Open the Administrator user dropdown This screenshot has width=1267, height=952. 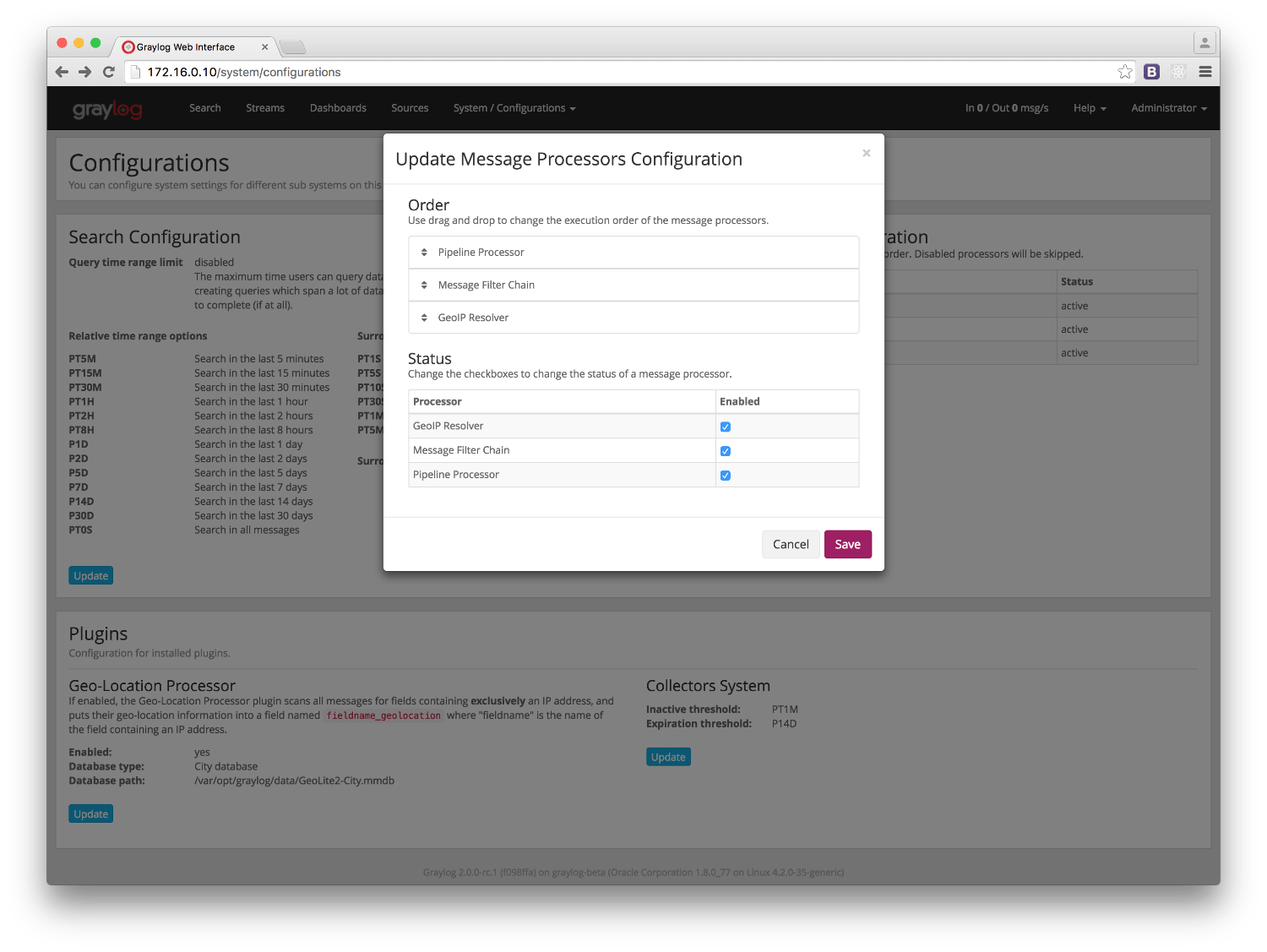pyautogui.click(x=1169, y=108)
